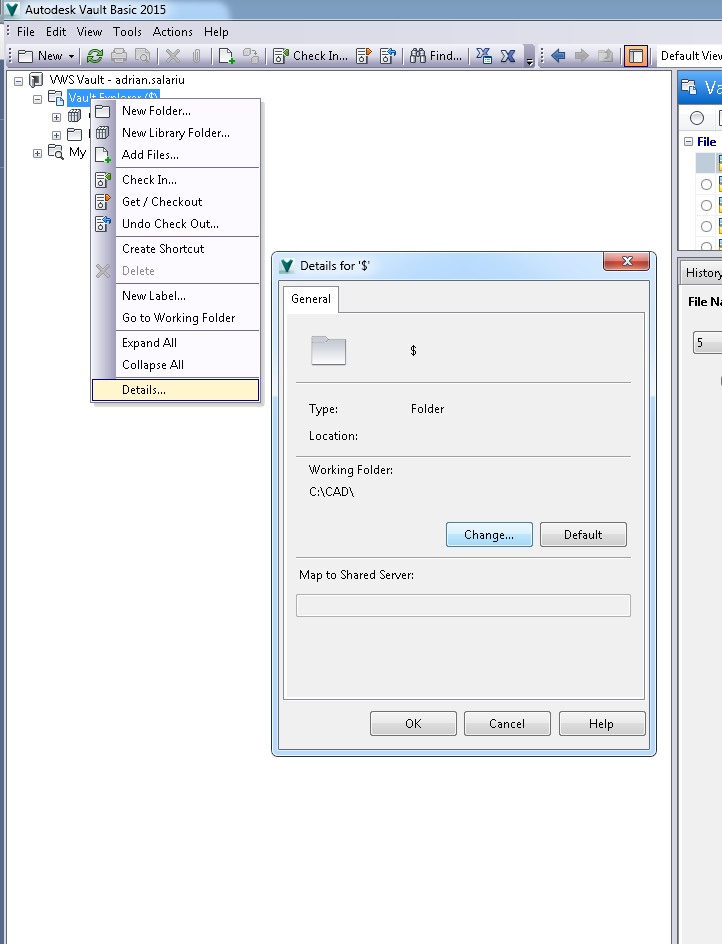
Task: Choose Go to Working Folder entry
Action: (x=176, y=318)
